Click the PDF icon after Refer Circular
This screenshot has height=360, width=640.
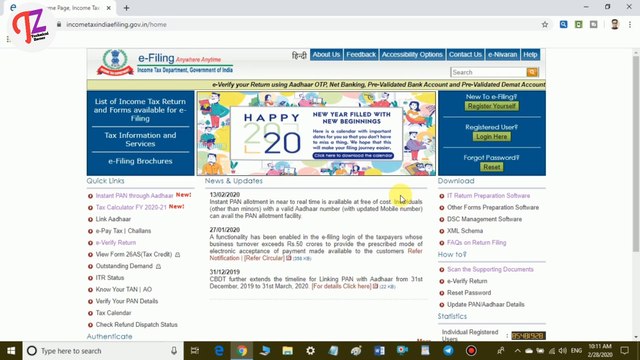click(289, 258)
